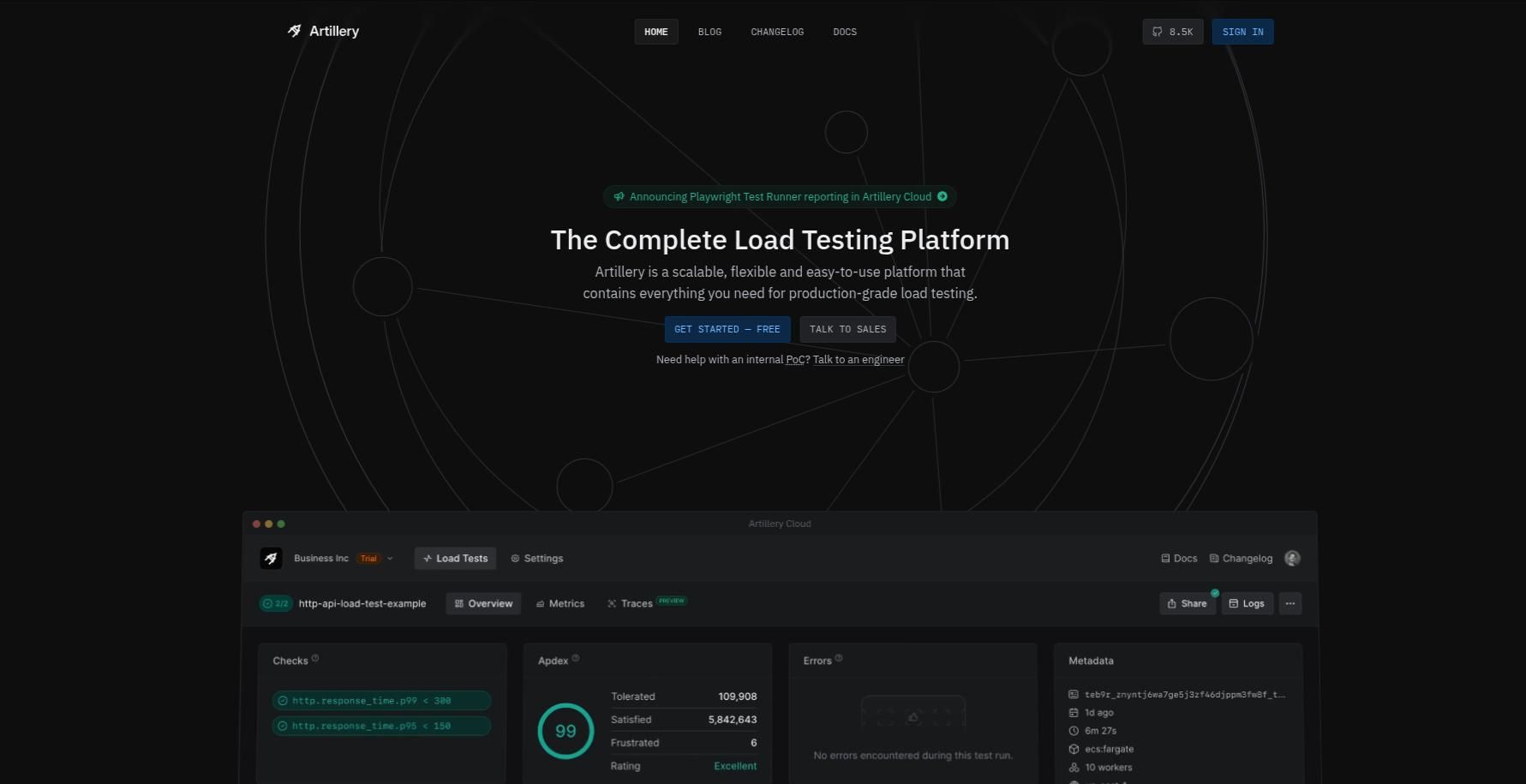The image size is (1526, 784).
Task: Click the calendar icon beside 1d ago
Action: (1074, 713)
